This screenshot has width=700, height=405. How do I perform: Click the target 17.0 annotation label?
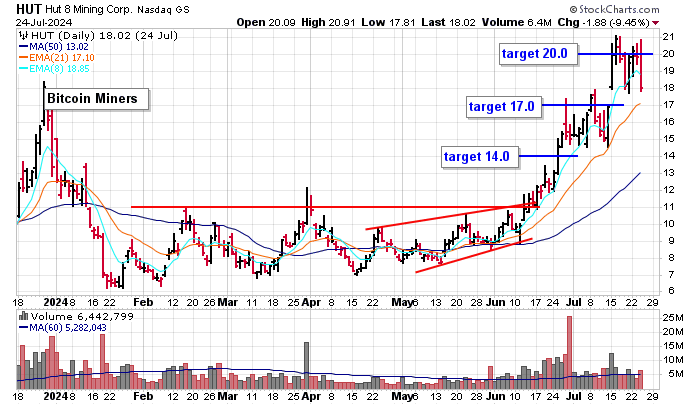pos(504,107)
